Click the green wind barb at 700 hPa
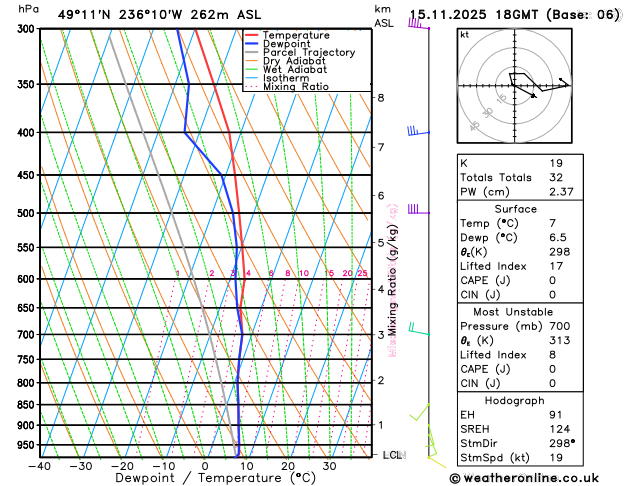Screen dimensions: 629x486 [x=419, y=328]
